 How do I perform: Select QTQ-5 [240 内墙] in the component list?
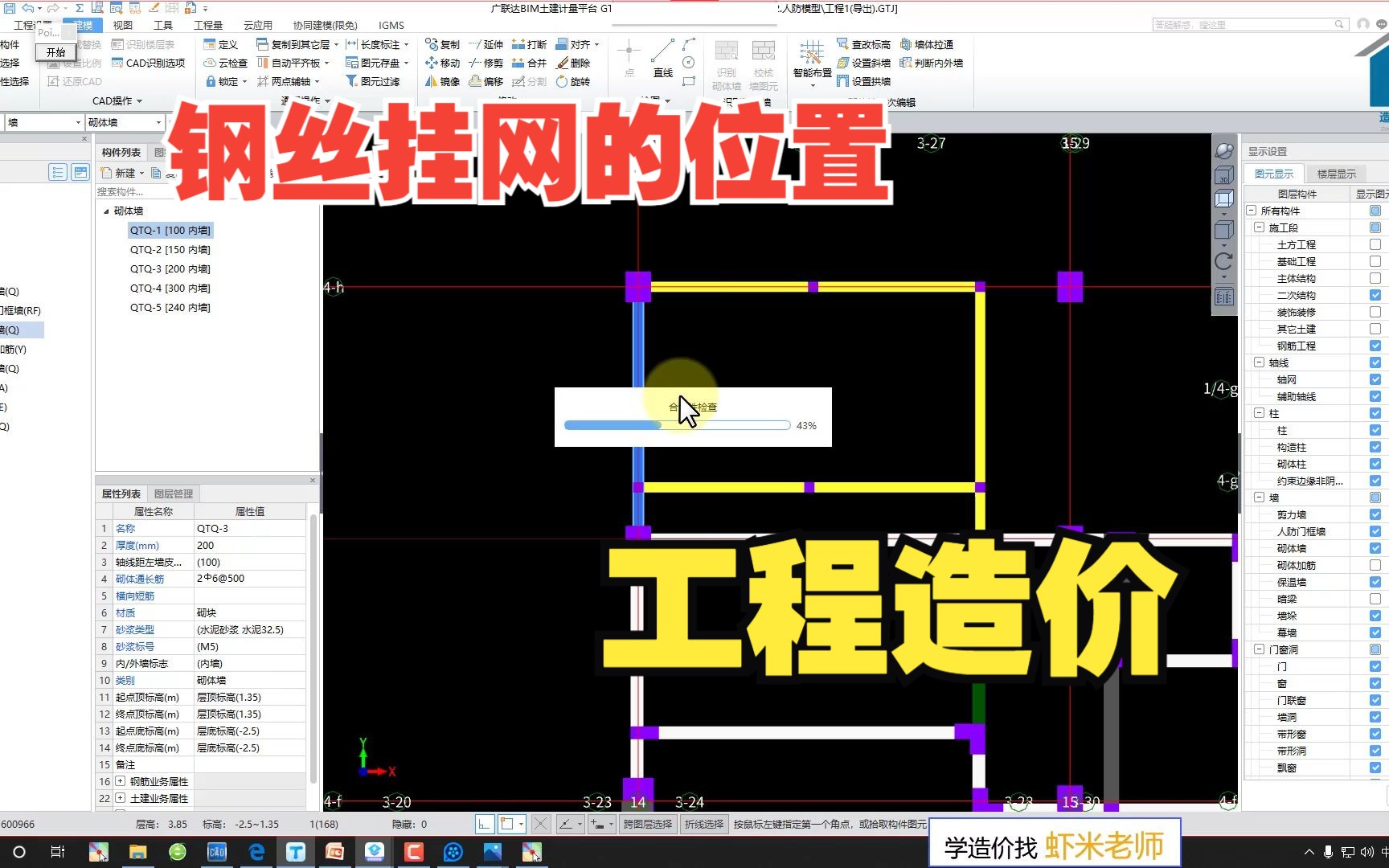click(170, 308)
